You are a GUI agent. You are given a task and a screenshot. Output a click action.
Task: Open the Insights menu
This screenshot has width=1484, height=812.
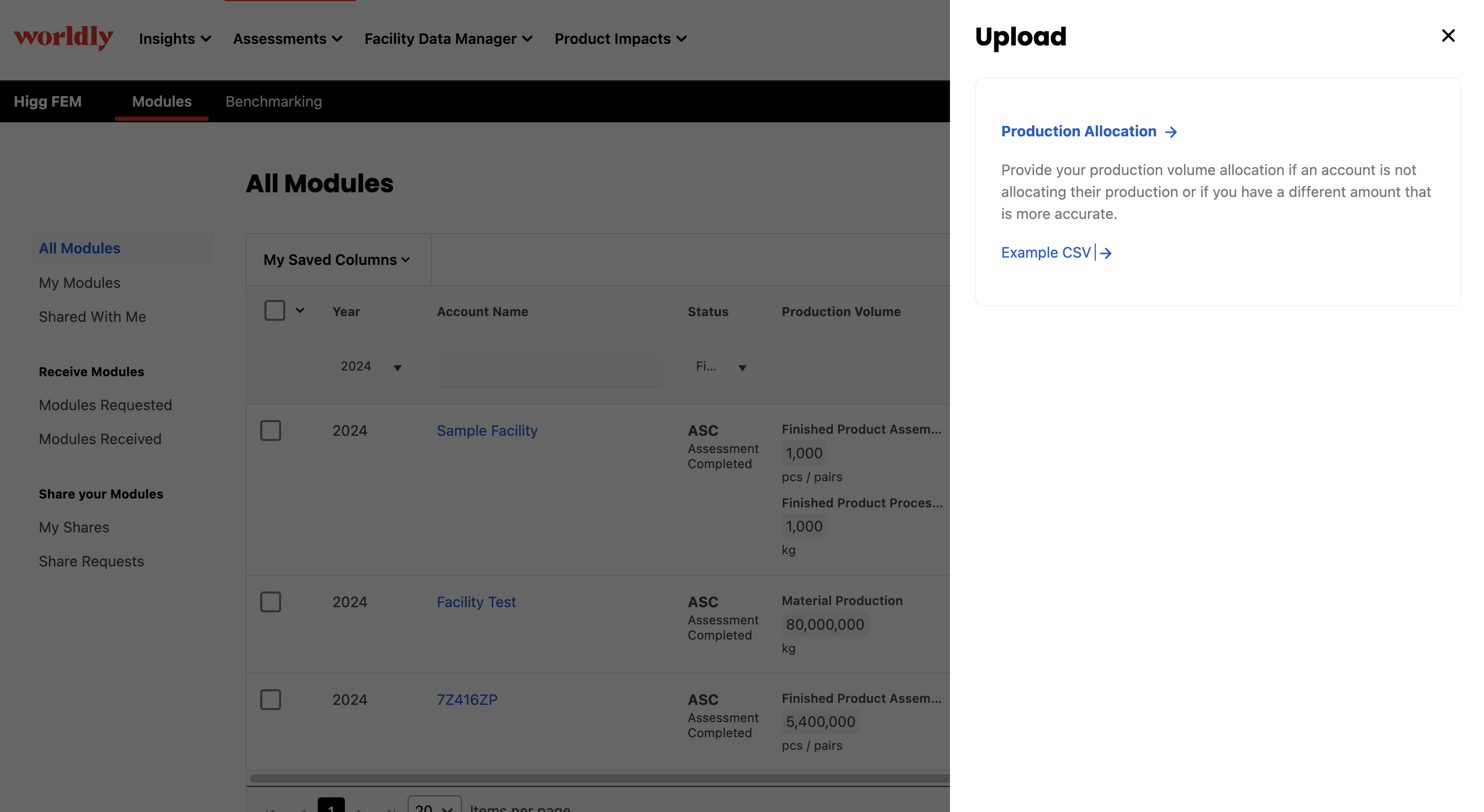(175, 39)
